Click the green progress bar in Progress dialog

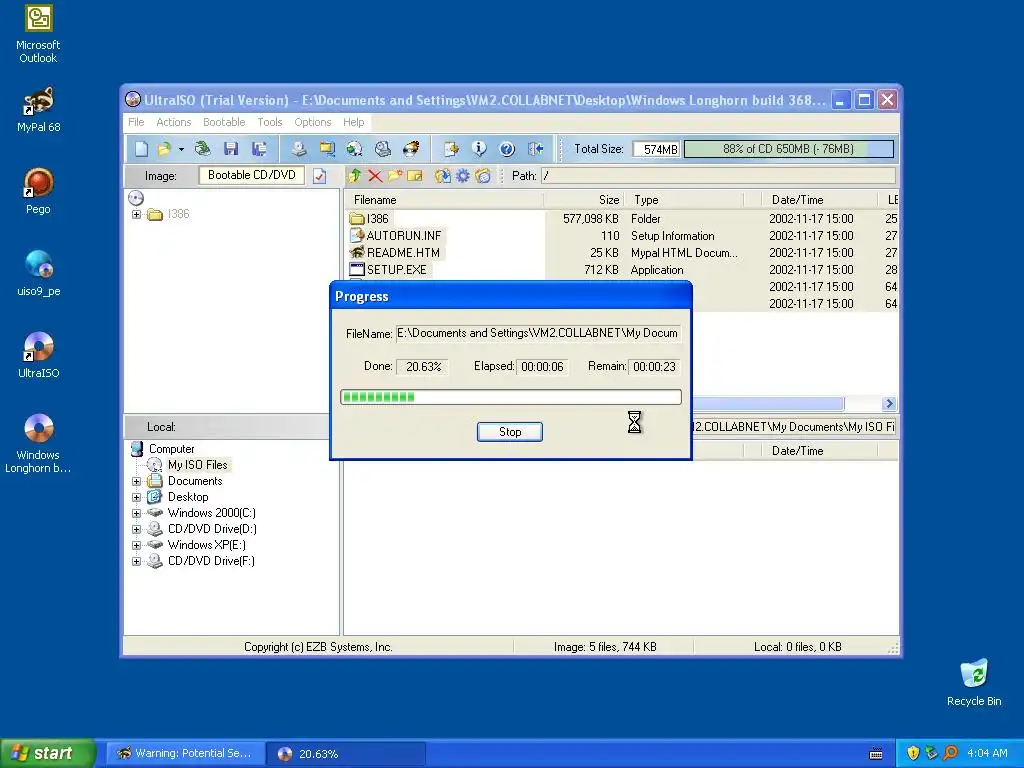(x=511, y=397)
